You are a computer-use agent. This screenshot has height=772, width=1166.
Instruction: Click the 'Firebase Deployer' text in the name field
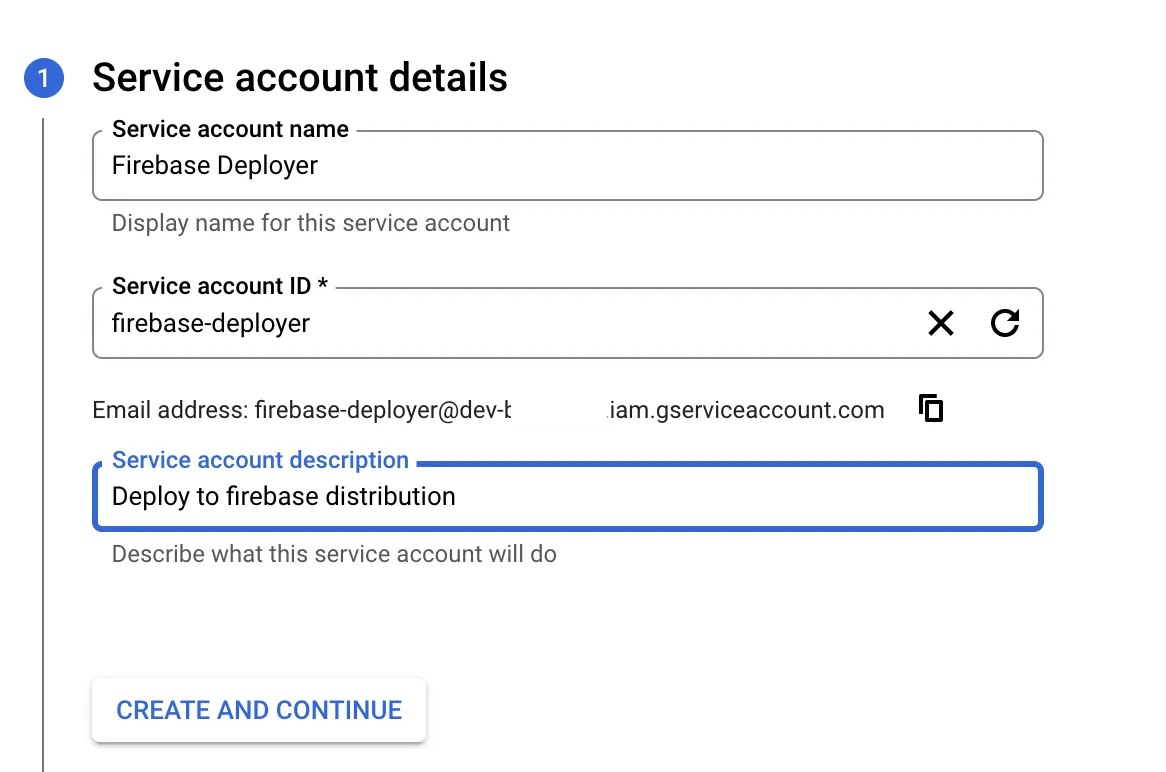[215, 165]
